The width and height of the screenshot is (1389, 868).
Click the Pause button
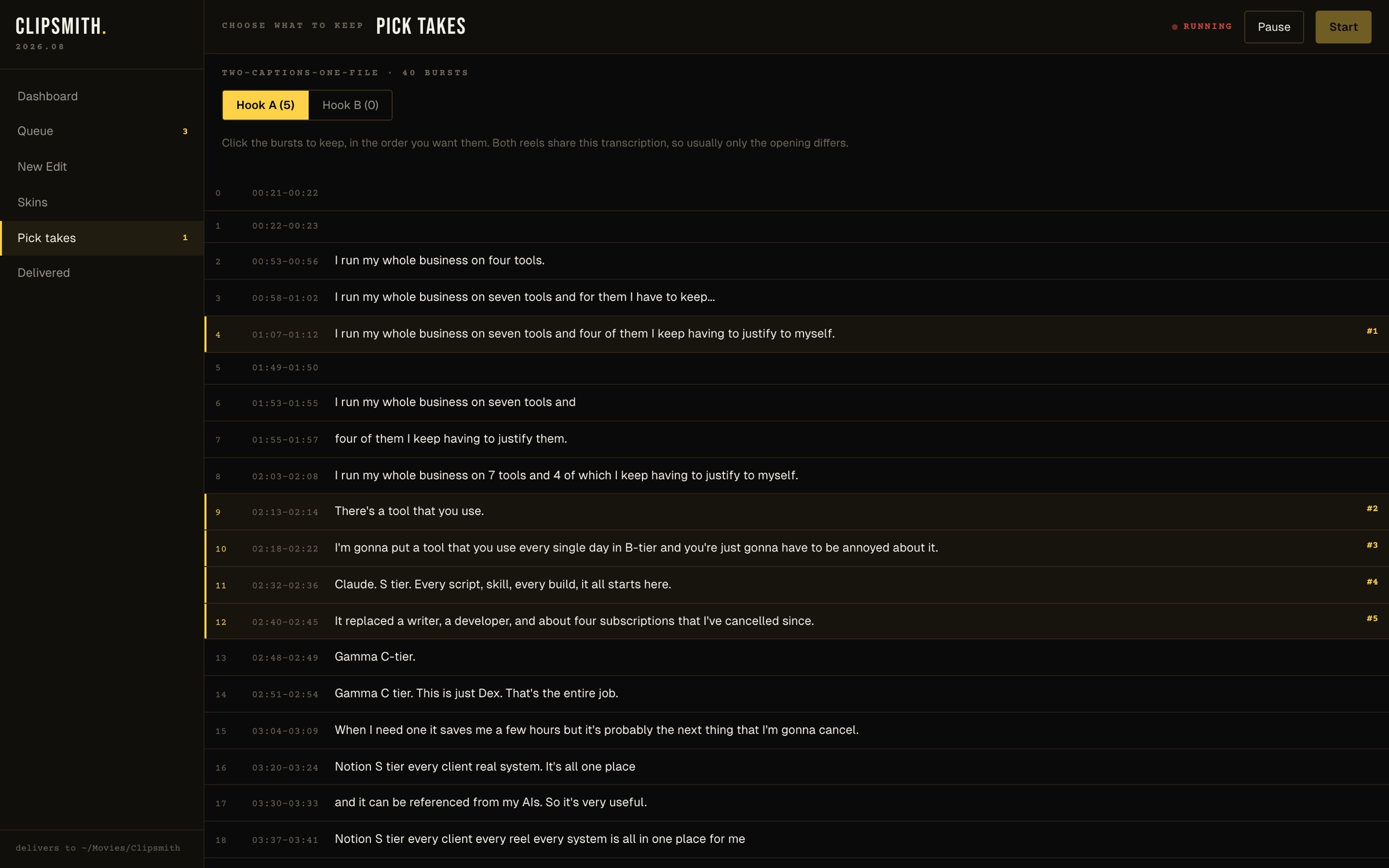(1274, 27)
